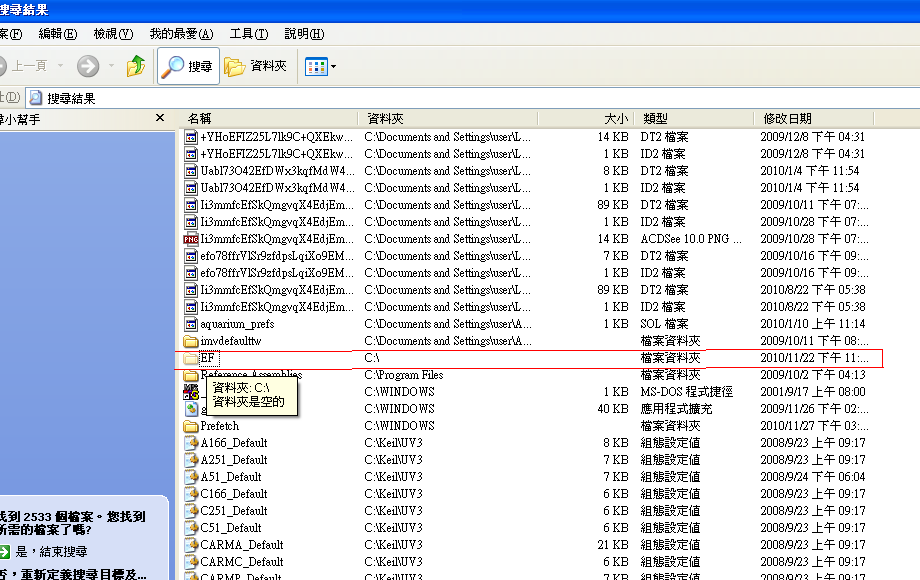Open the 編輯(E) menu
This screenshot has width=920, height=580.
pos(58,34)
